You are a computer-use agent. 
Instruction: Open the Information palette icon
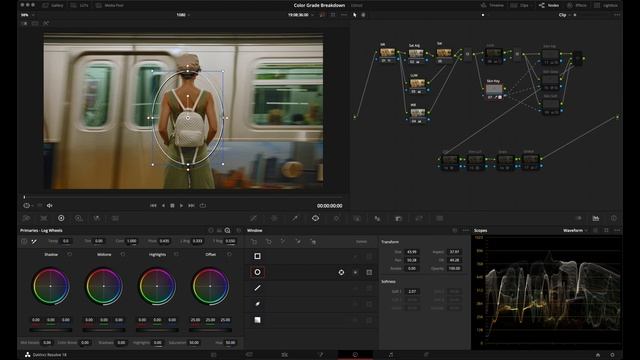coord(613,218)
